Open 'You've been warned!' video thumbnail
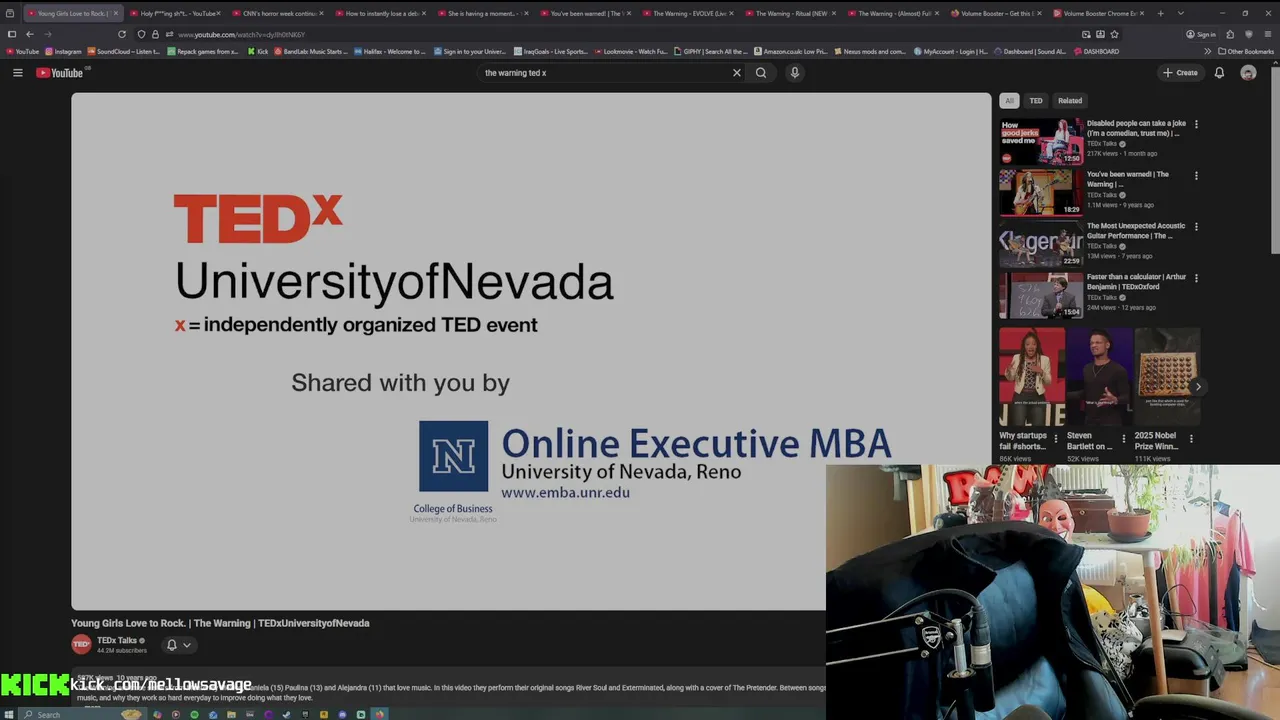The width and height of the screenshot is (1280, 720). (1041, 192)
